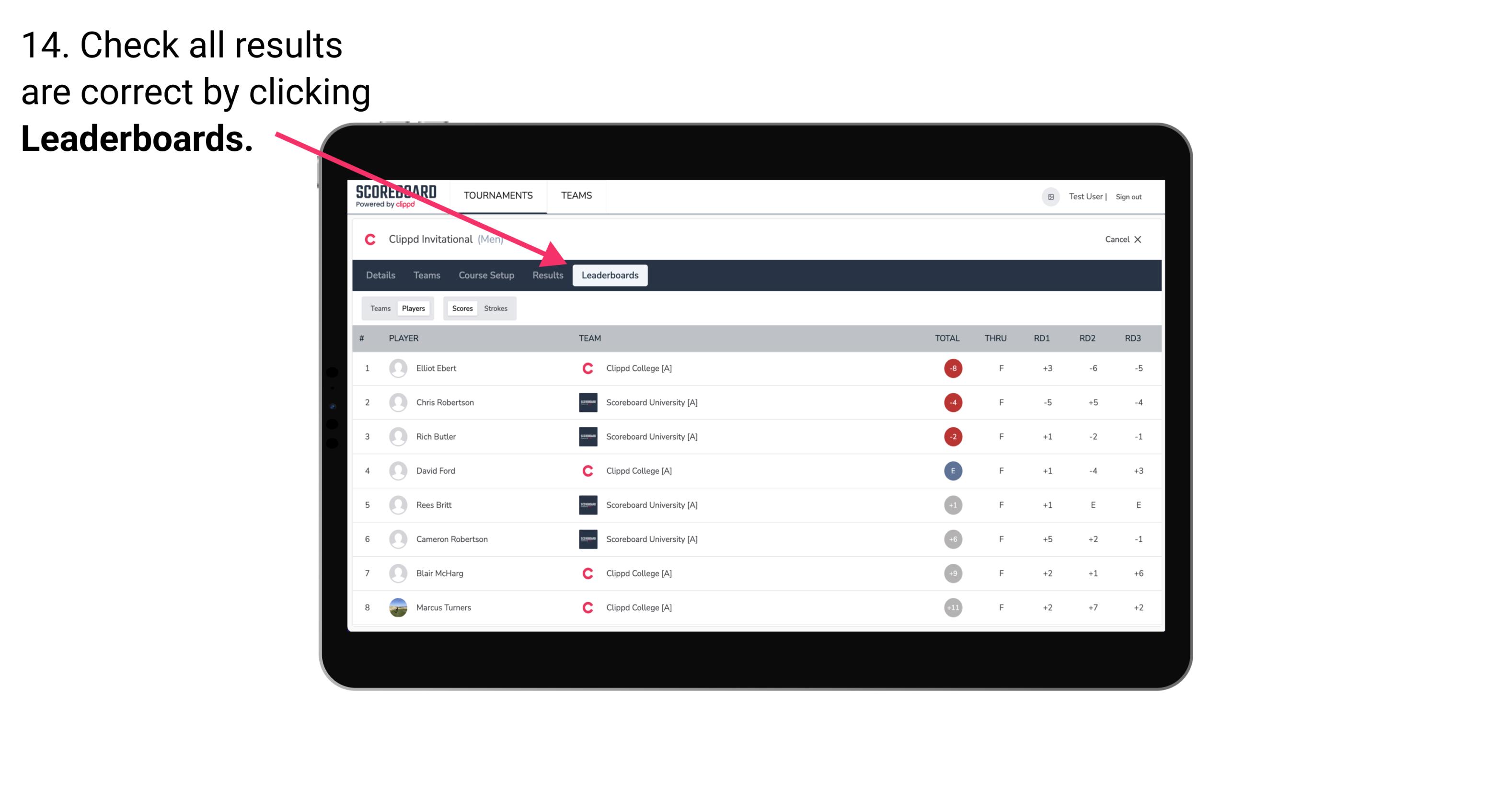1510x812 pixels.
Task: Select the Players filter button
Action: (x=413, y=307)
